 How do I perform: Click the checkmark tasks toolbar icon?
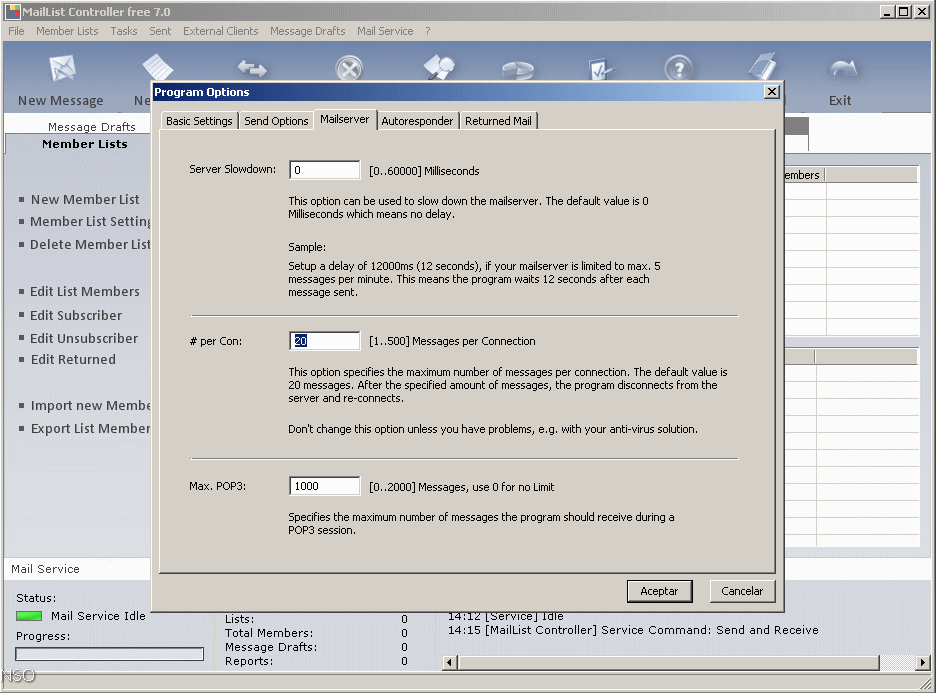point(600,68)
